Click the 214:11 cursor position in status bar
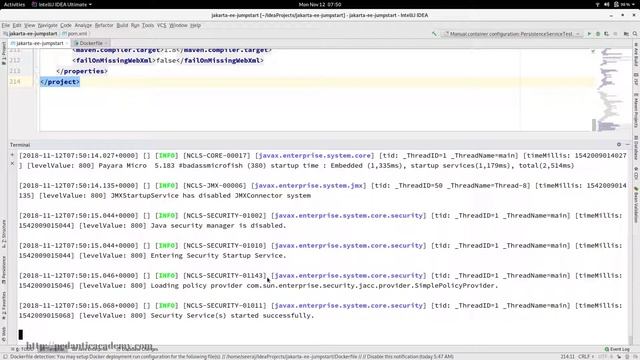640x360 pixels. point(568,356)
